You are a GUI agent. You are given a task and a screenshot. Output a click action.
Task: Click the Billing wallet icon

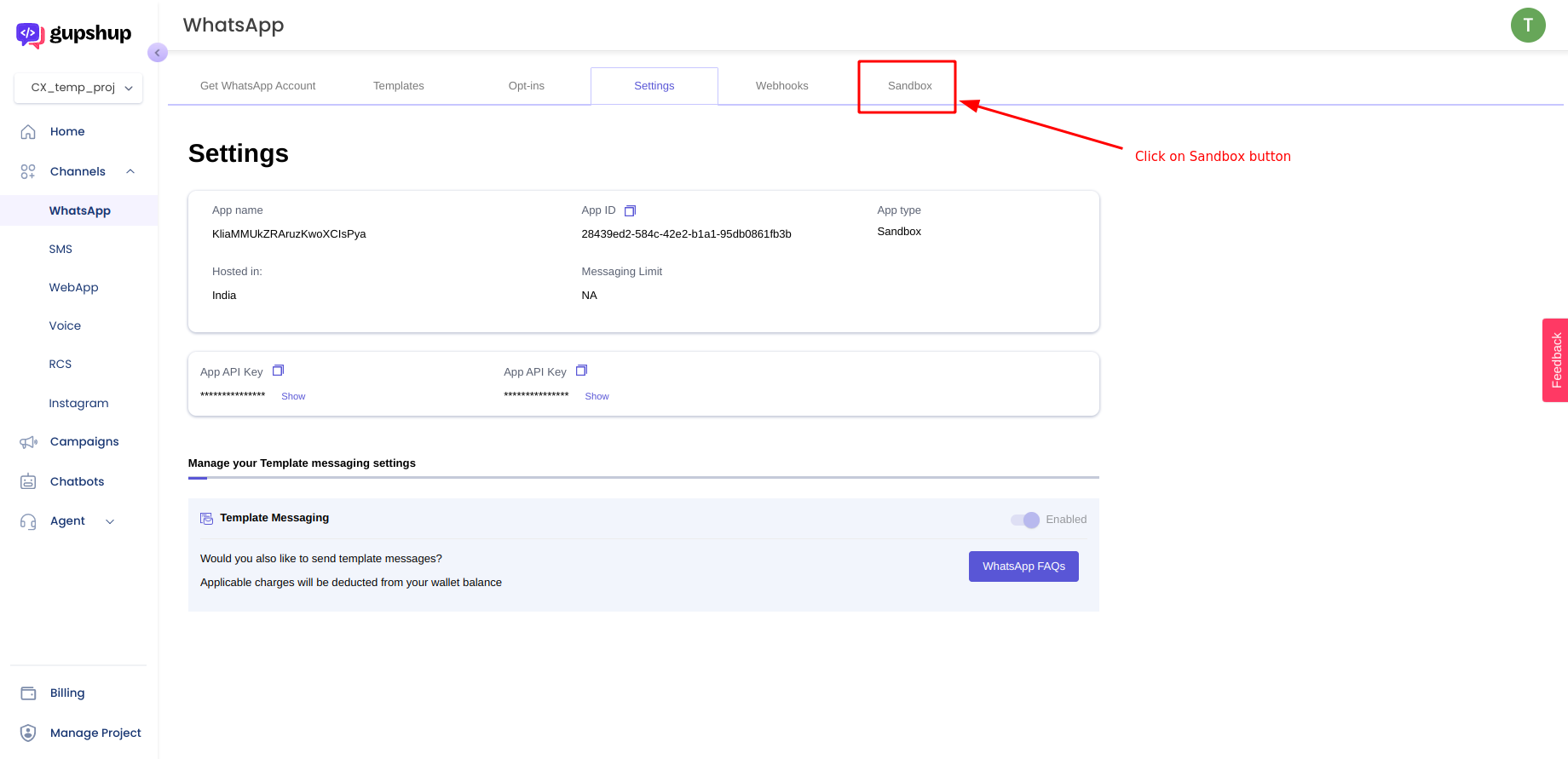pos(28,693)
